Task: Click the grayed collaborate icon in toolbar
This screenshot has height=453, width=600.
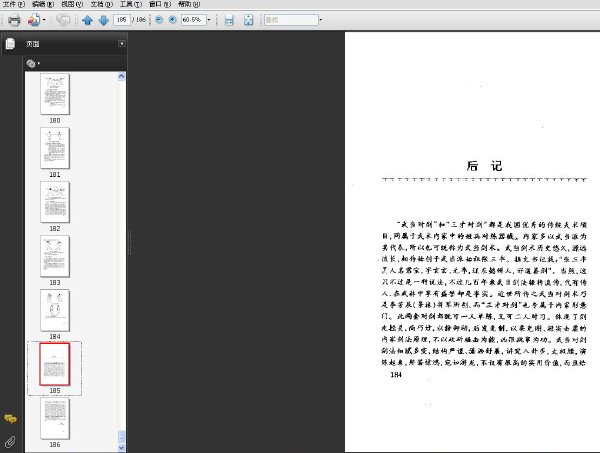Action: [63, 20]
